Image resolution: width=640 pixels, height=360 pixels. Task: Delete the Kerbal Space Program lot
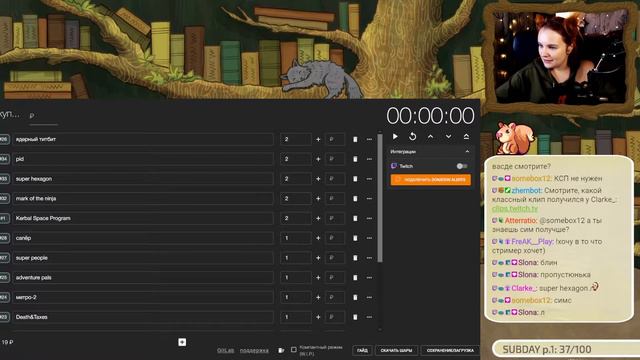pos(355,218)
